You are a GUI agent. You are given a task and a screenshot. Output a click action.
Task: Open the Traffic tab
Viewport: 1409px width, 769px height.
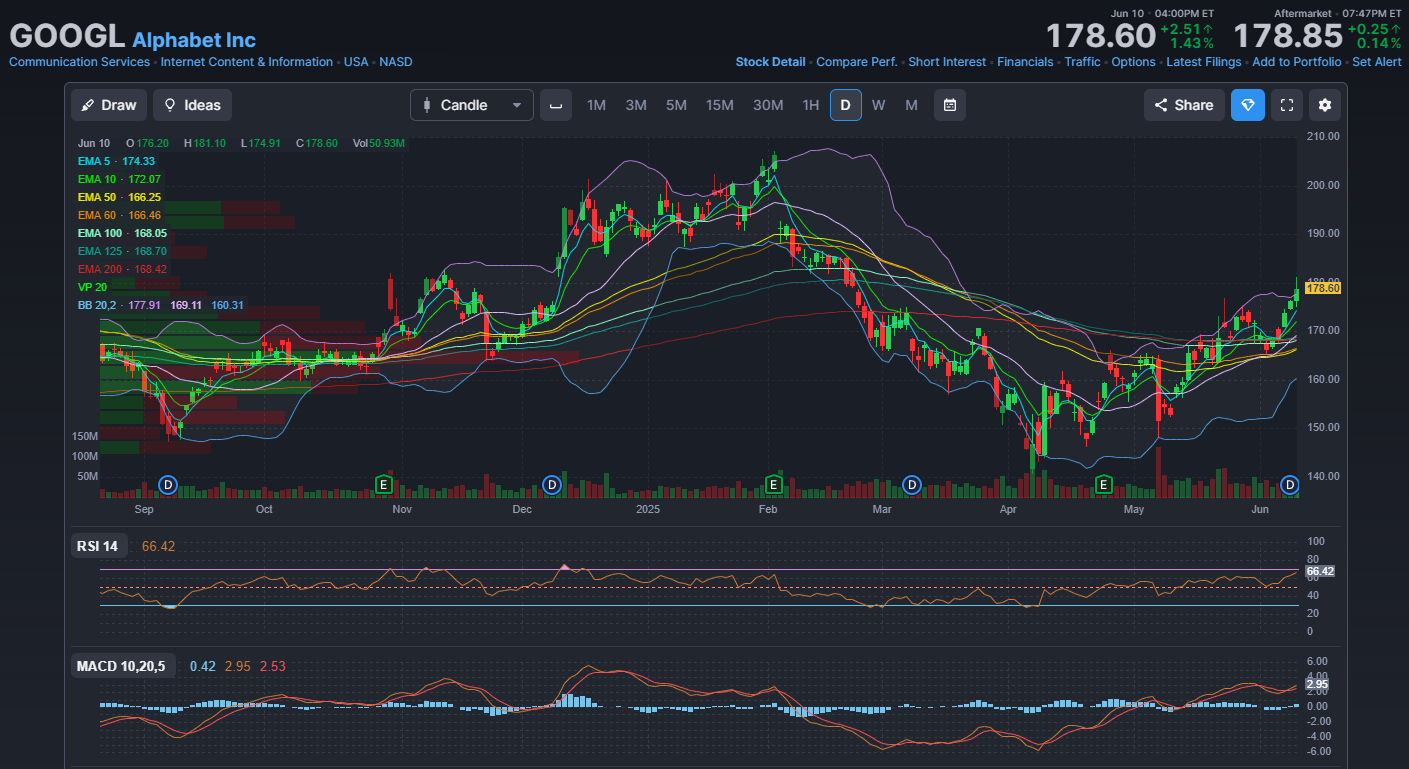[1082, 62]
